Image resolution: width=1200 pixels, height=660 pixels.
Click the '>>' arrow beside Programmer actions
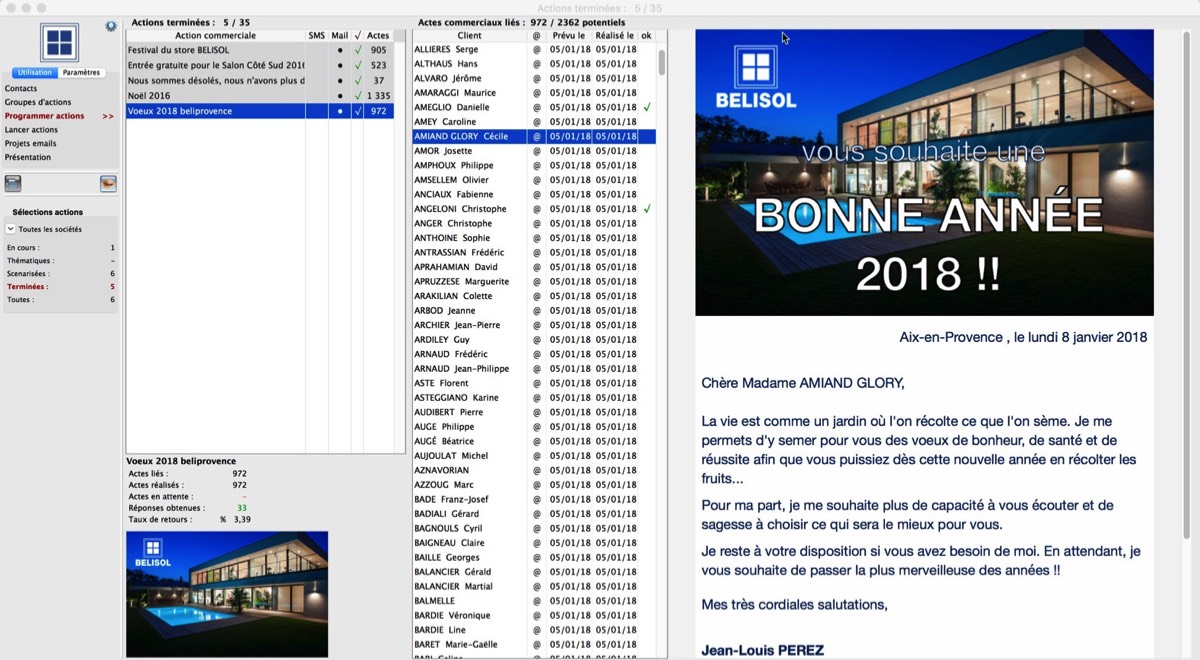pyautogui.click(x=108, y=116)
